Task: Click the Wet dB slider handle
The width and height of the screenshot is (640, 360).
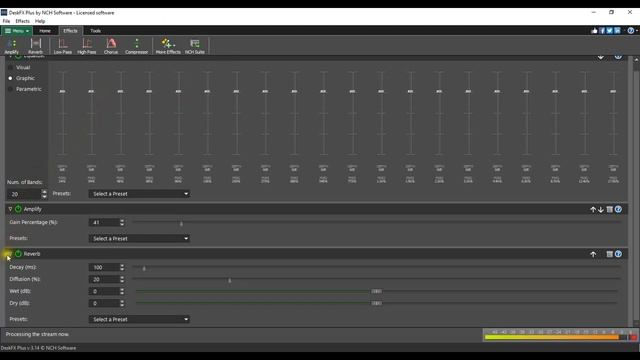Action: click(376, 291)
